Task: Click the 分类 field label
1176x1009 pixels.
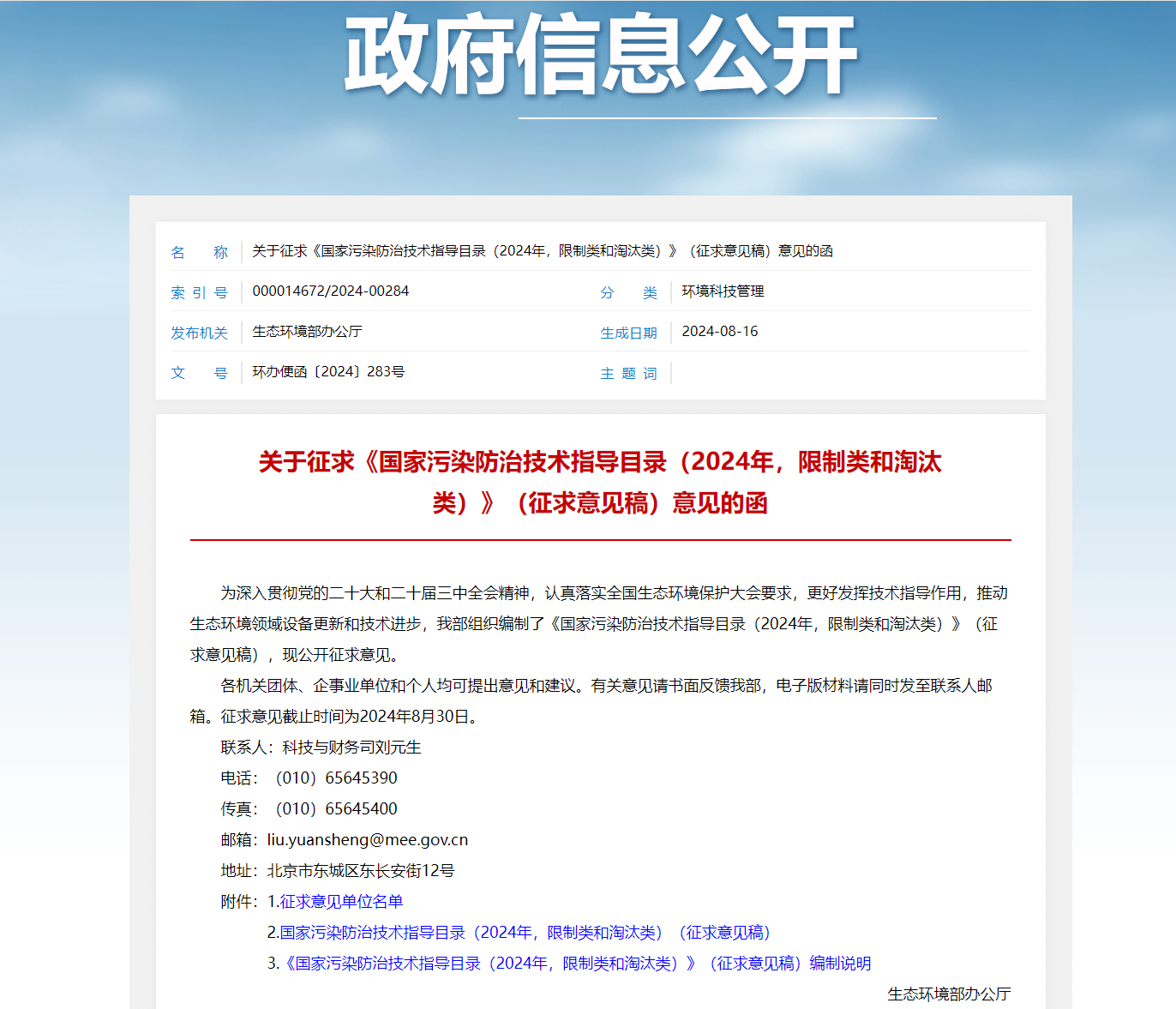Action: 628,292
